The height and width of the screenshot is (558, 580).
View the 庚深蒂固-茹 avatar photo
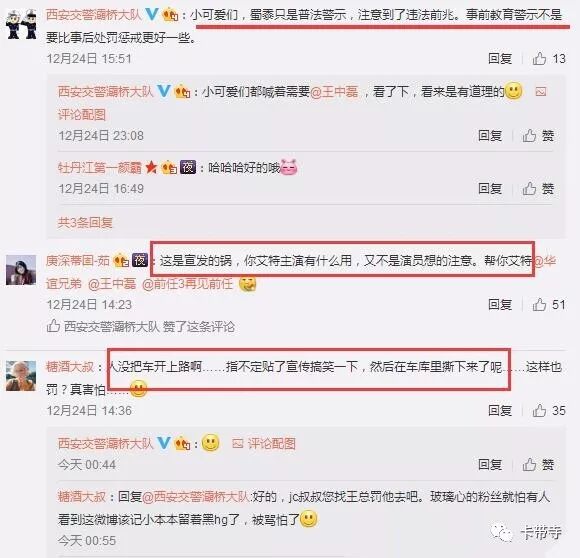coord(21,270)
